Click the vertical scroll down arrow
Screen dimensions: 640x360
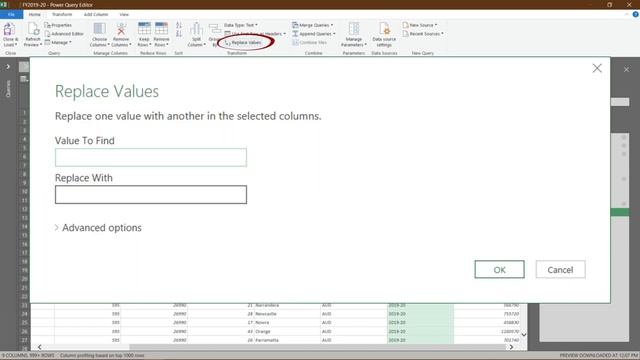524,335
